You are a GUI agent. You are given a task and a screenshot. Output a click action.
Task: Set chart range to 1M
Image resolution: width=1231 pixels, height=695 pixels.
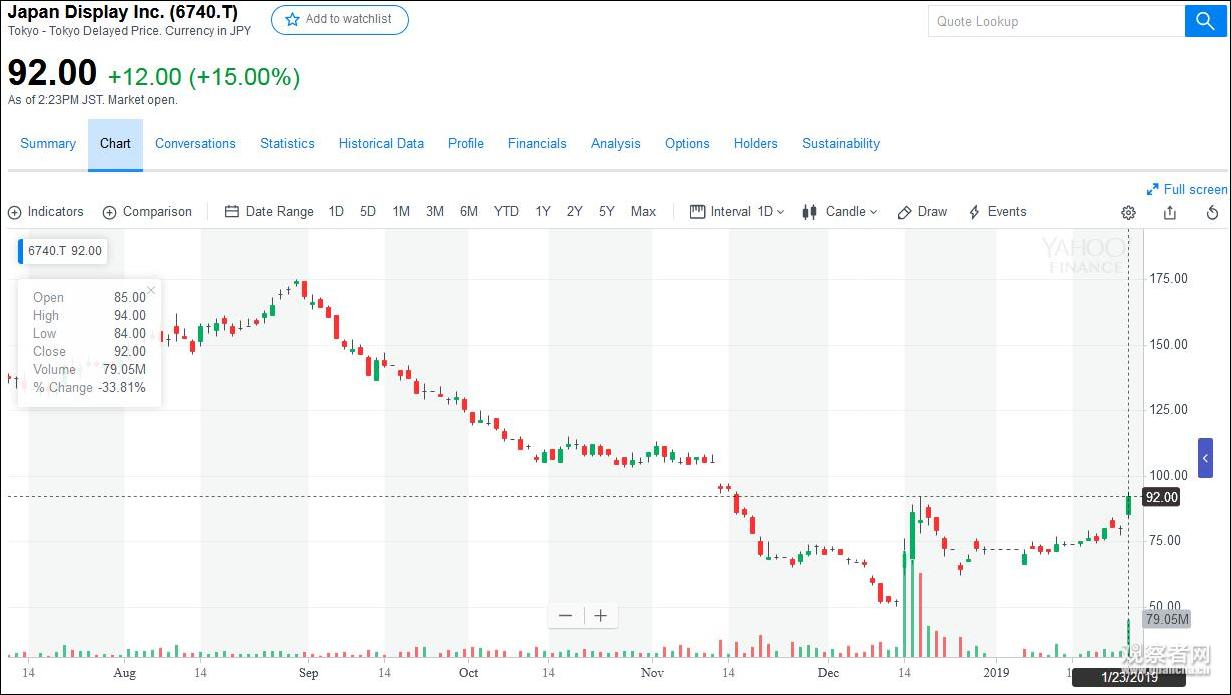tap(401, 212)
